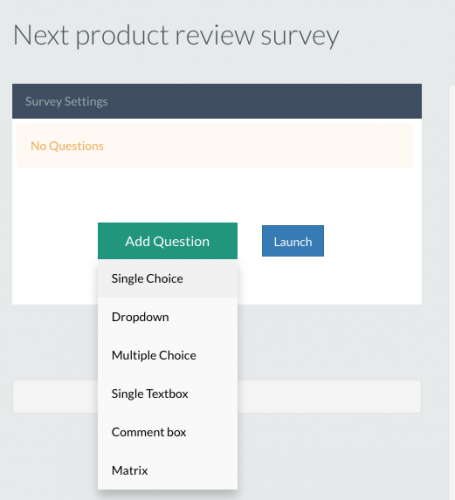The height and width of the screenshot is (500, 455).
Task: Launch the survey with the blue button
Action: point(293,241)
